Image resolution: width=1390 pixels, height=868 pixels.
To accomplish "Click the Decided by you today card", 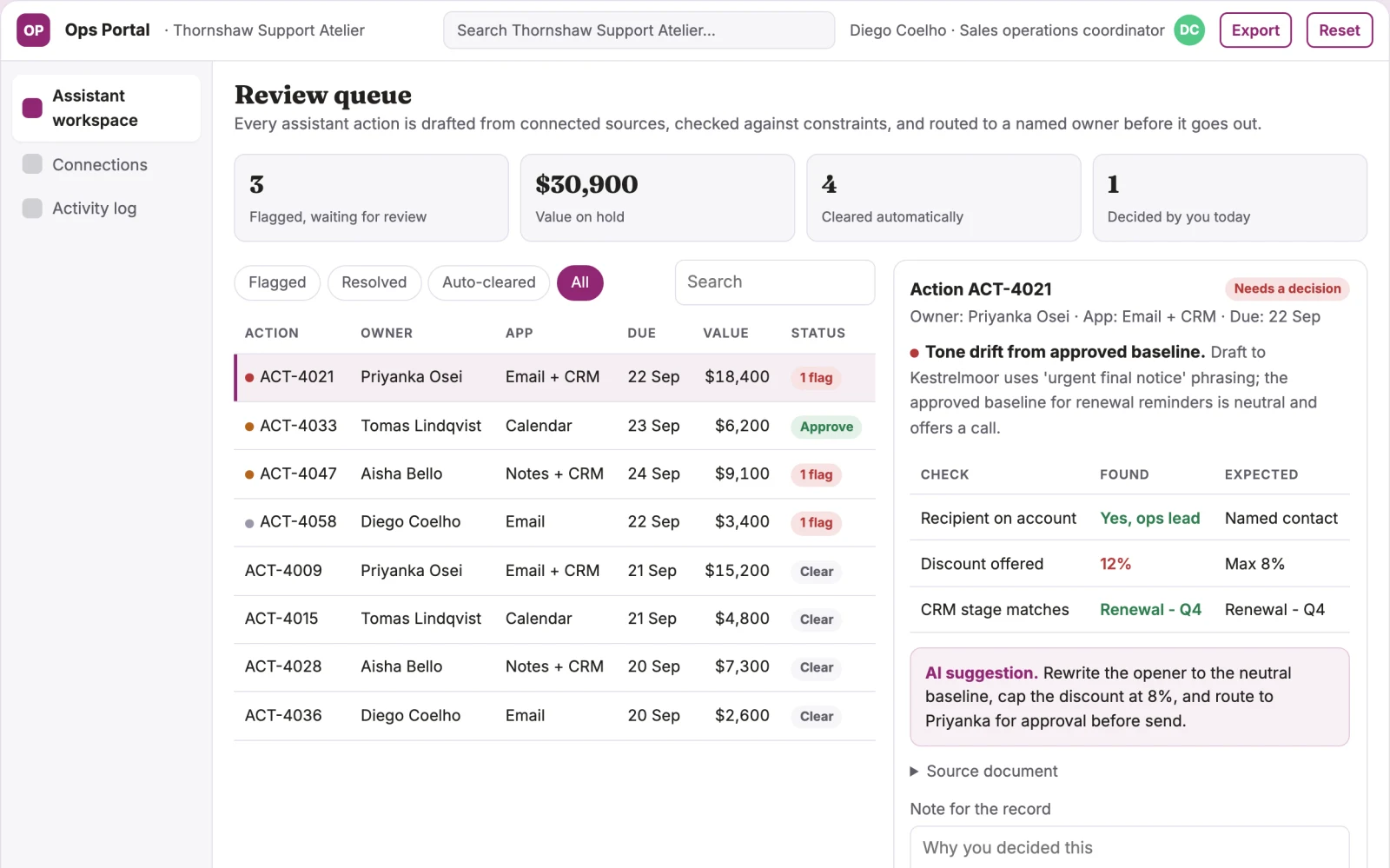I will pyautogui.click(x=1229, y=198).
